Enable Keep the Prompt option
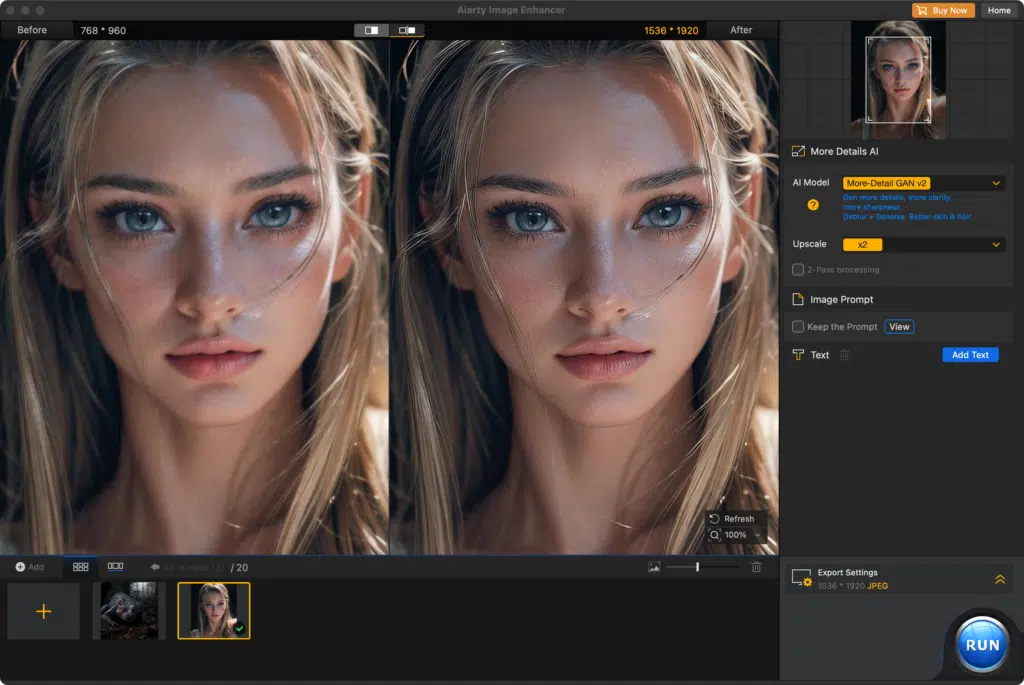 pyautogui.click(x=797, y=326)
